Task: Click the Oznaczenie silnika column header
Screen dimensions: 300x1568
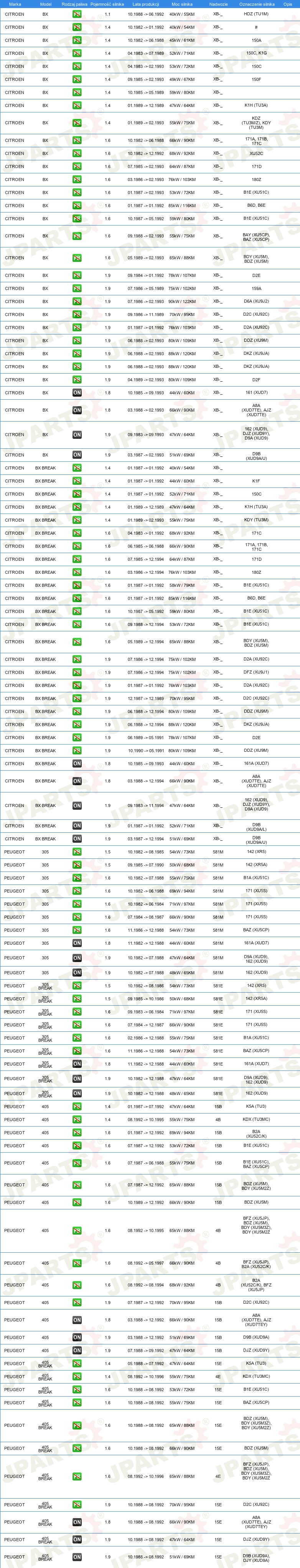Action: coord(256,4)
